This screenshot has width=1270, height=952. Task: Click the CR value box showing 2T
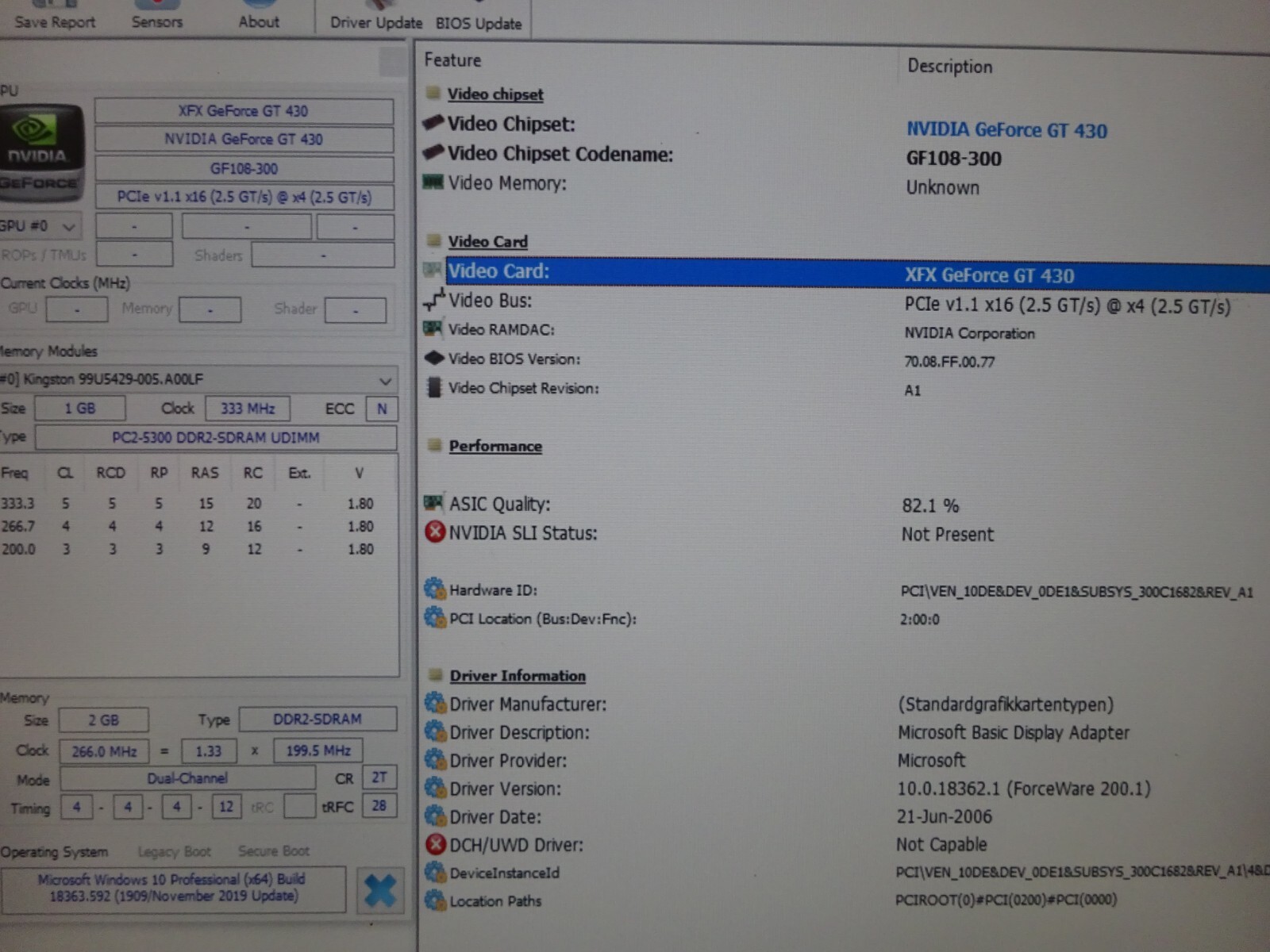379,777
